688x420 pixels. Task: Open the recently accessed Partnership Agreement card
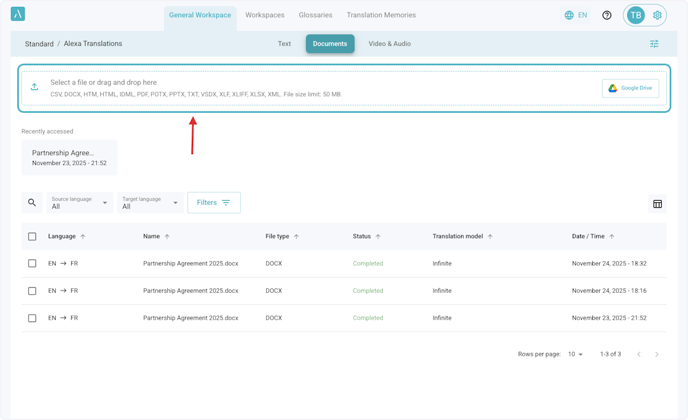click(69, 158)
